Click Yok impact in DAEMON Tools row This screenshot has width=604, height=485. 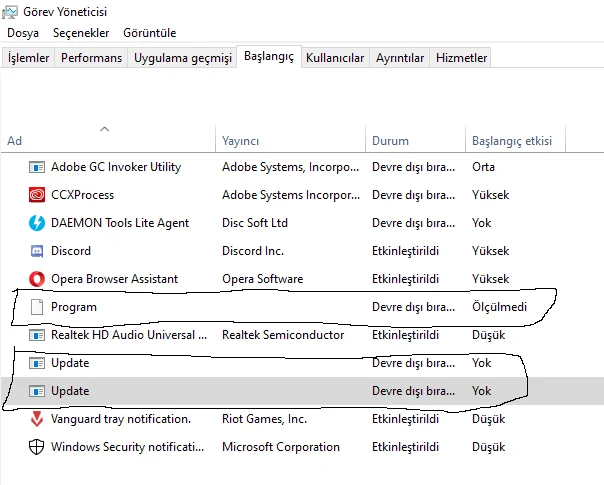click(482, 223)
